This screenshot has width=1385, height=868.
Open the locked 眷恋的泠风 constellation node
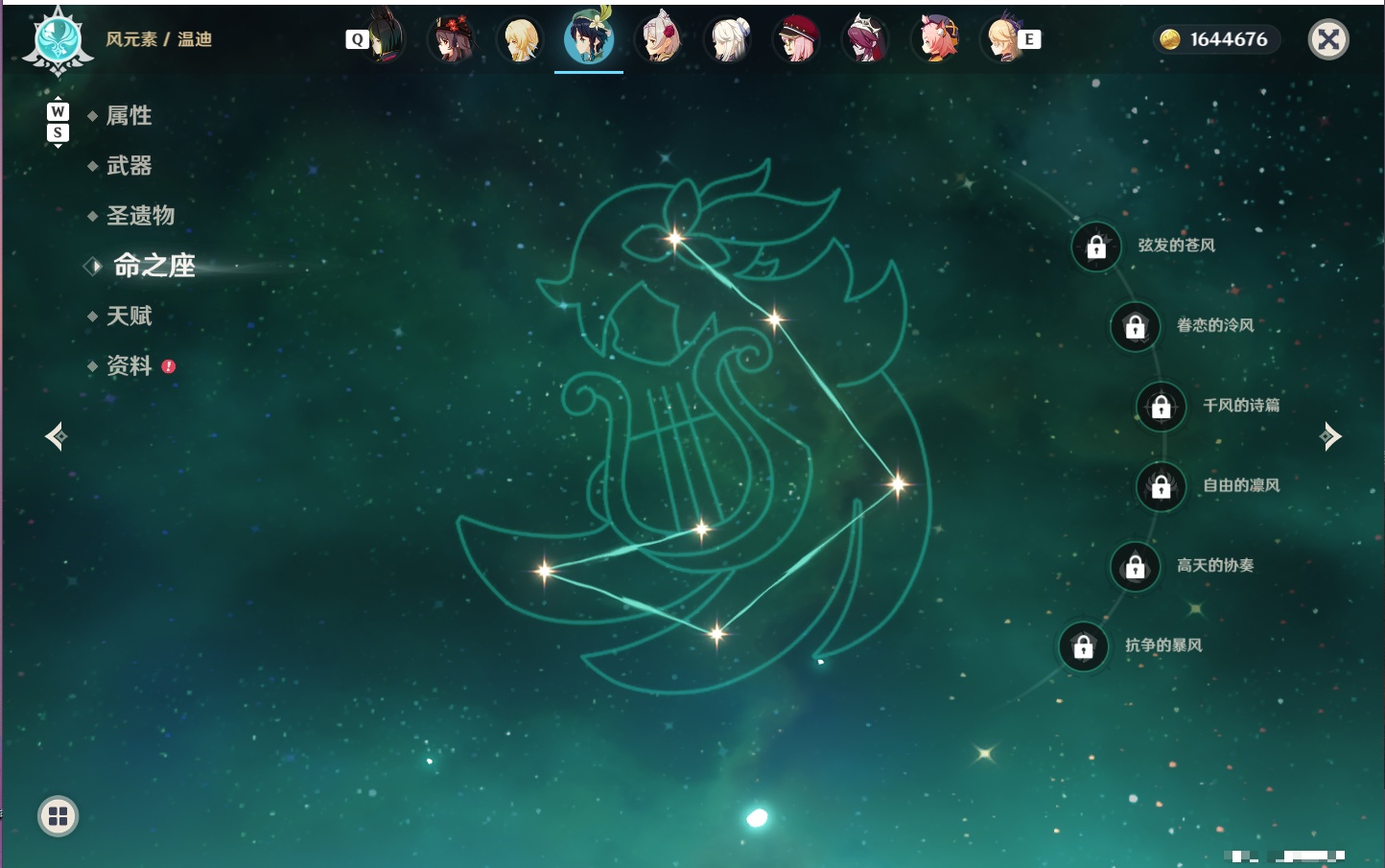tap(1136, 326)
